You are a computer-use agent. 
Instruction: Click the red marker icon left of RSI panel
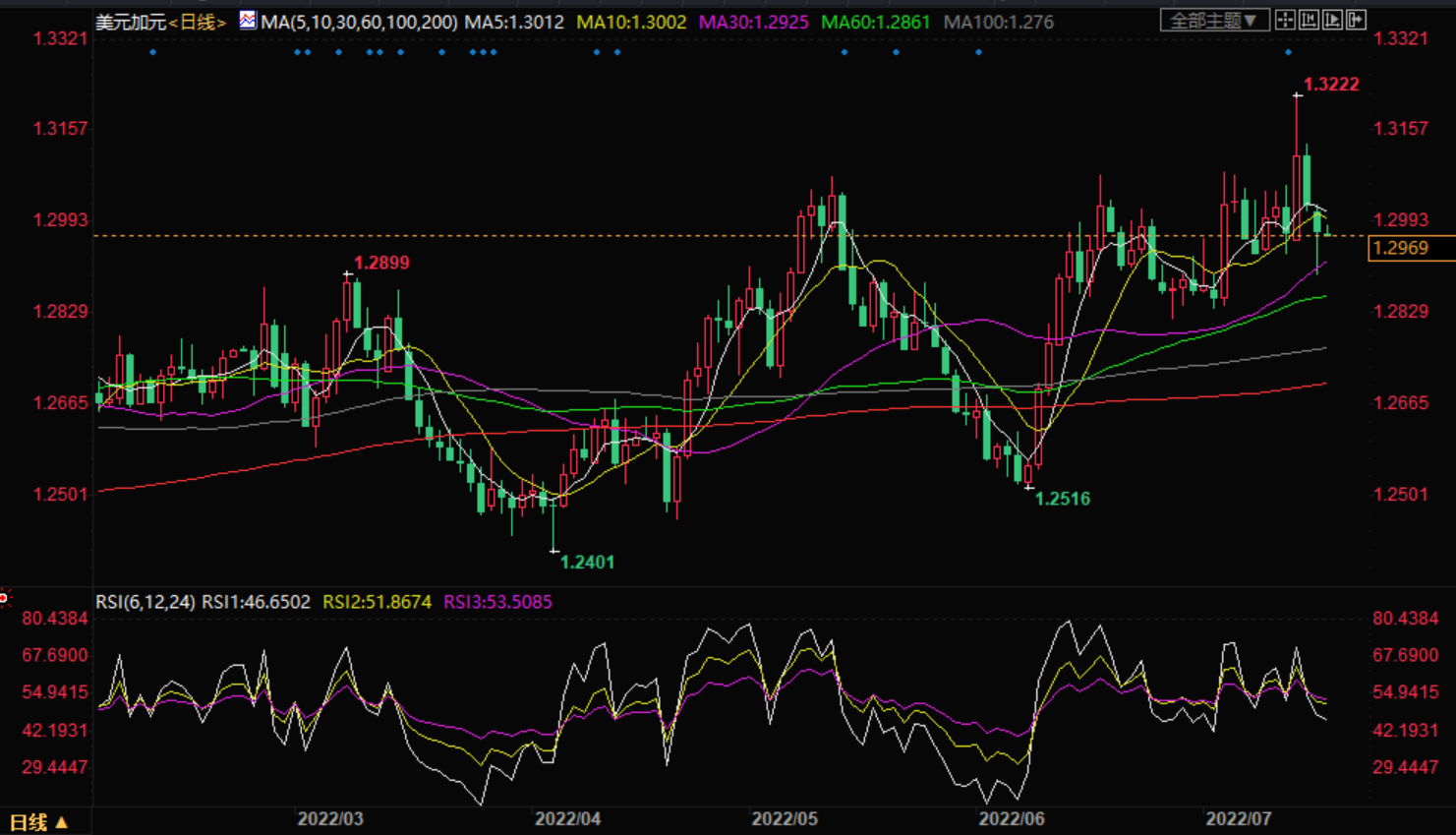[x=4, y=597]
